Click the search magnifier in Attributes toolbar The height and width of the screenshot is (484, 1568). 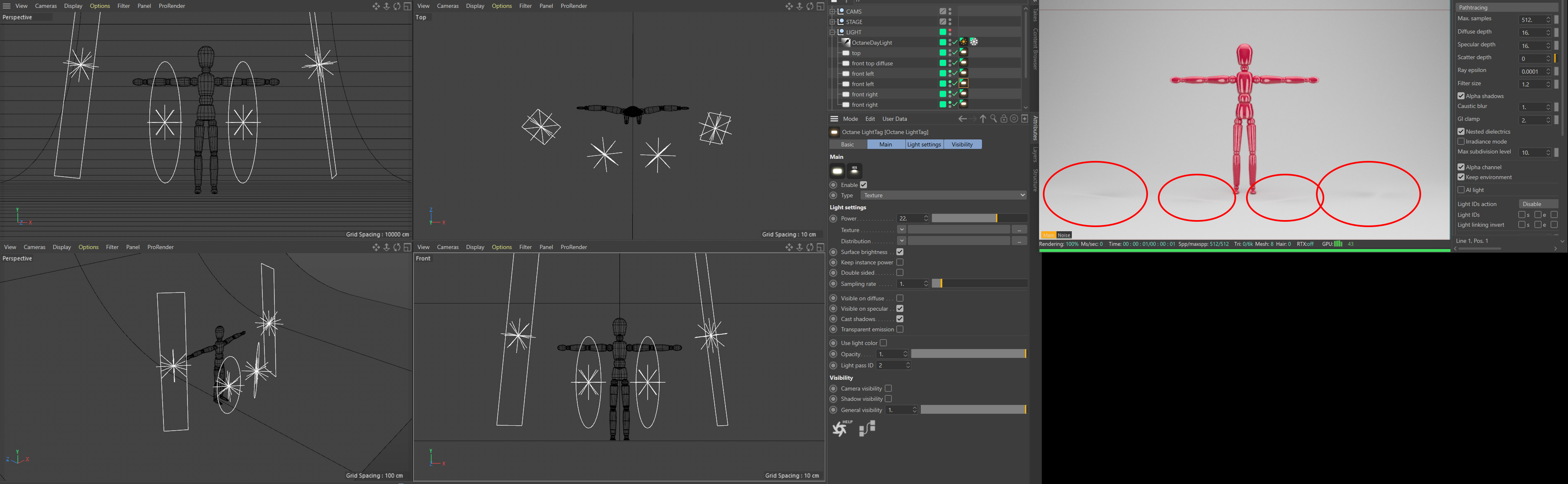tap(993, 119)
